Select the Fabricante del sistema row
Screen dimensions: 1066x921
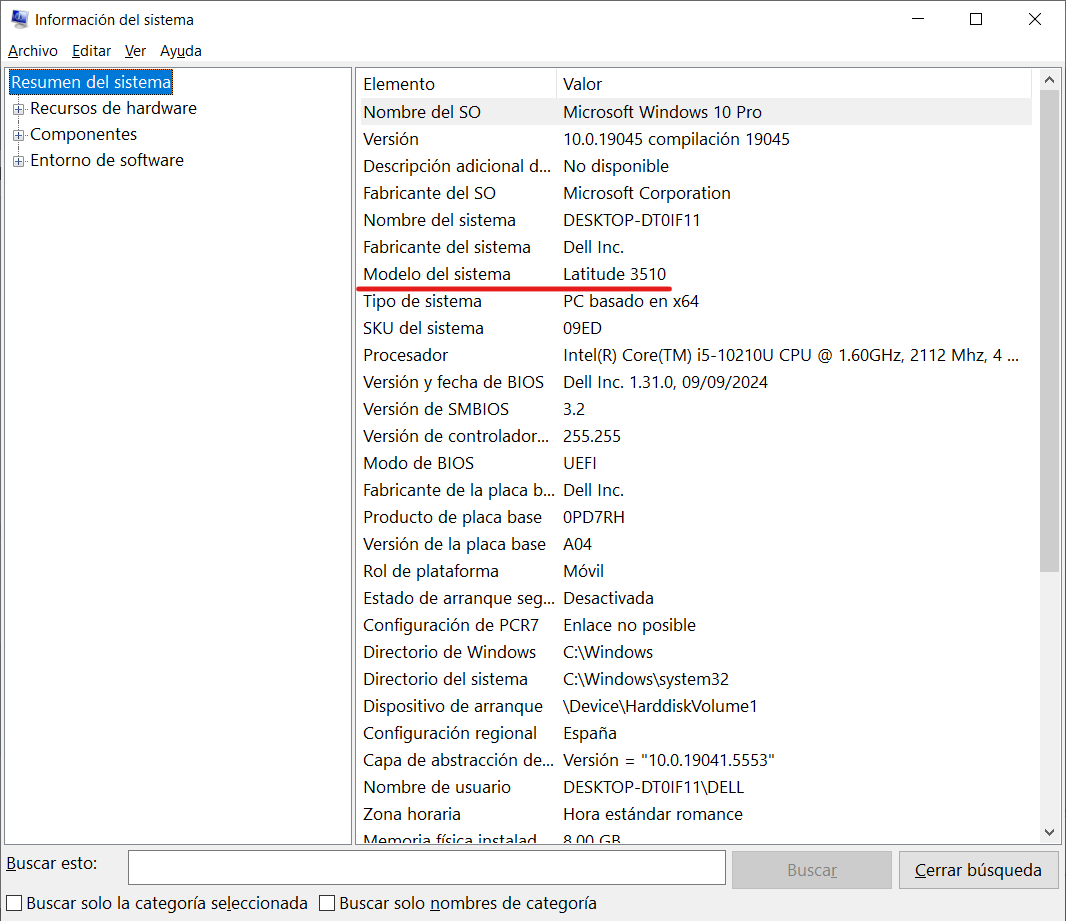695,247
